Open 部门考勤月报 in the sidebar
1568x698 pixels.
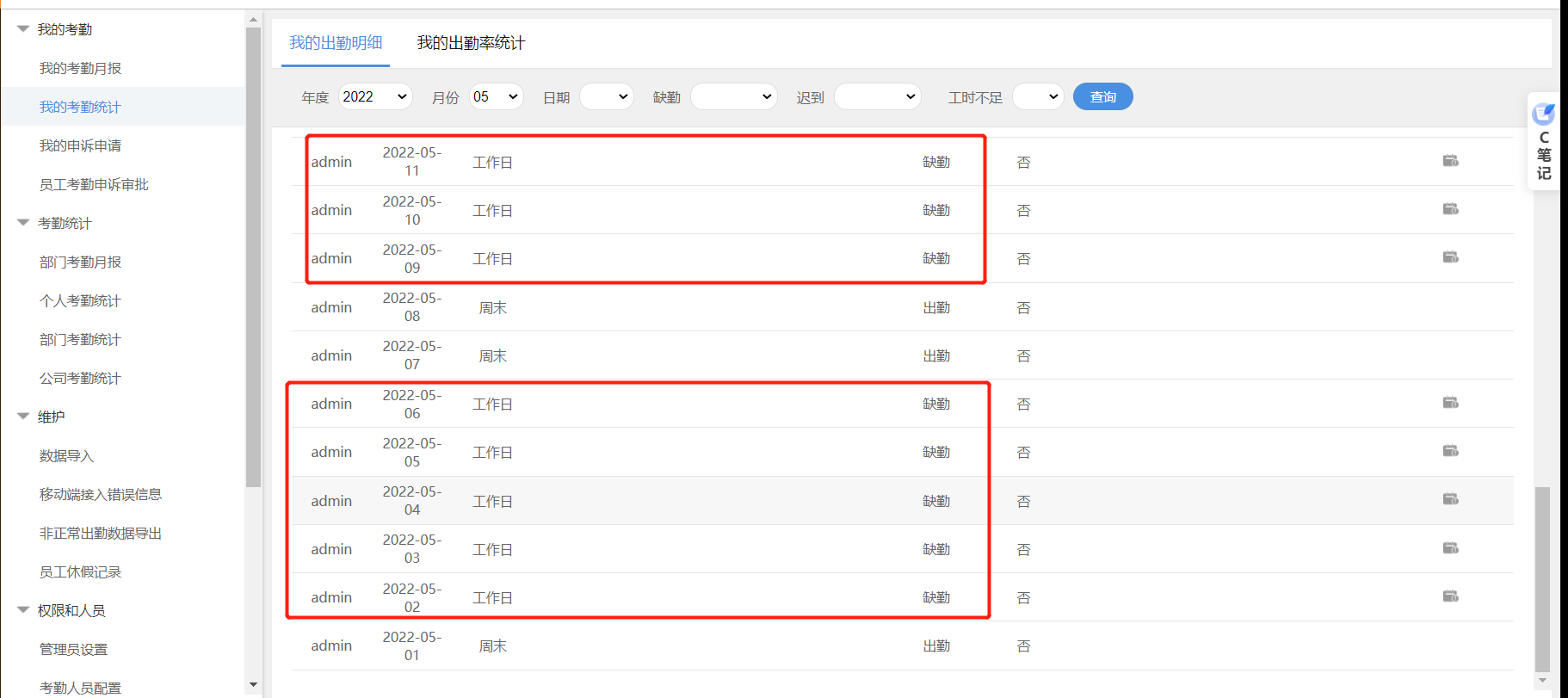(x=80, y=262)
